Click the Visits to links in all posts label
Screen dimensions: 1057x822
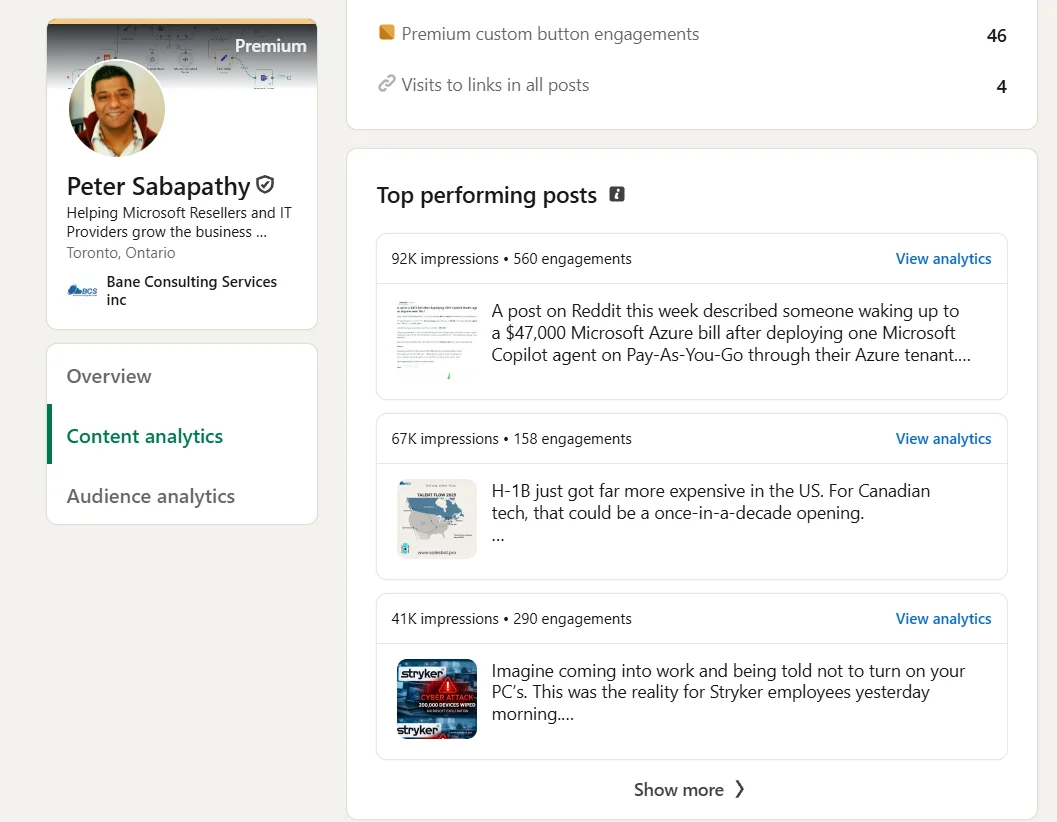(495, 85)
